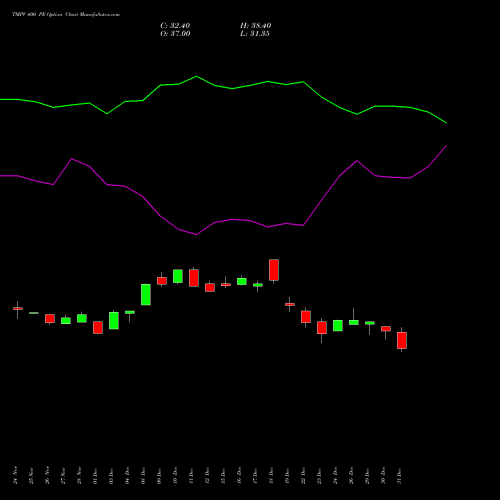Select the 25 Nov date label
This screenshot has width=500, height=500.
click(x=31, y=475)
